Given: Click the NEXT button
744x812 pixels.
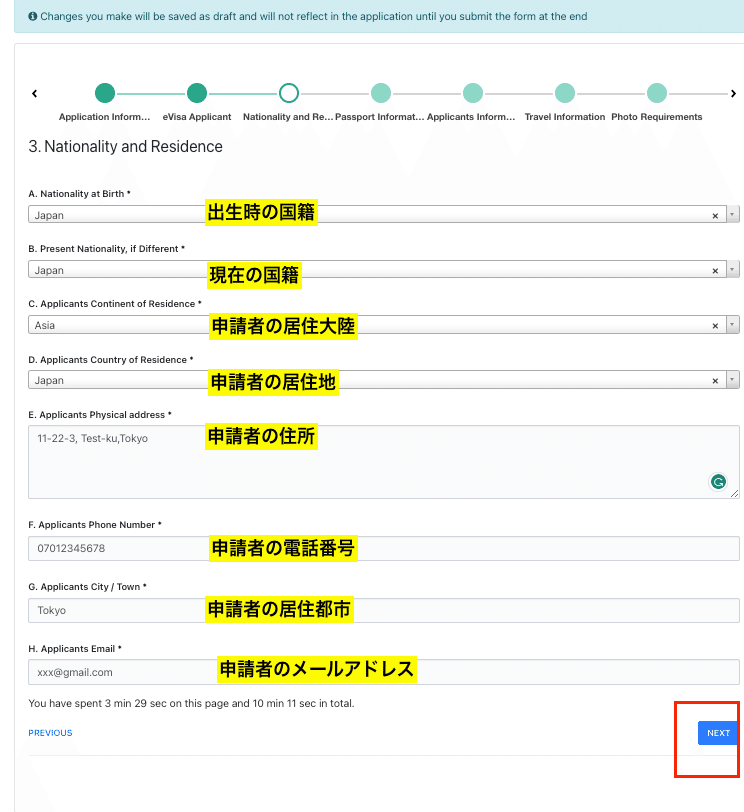Looking at the screenshot, I should pos(718,733).
